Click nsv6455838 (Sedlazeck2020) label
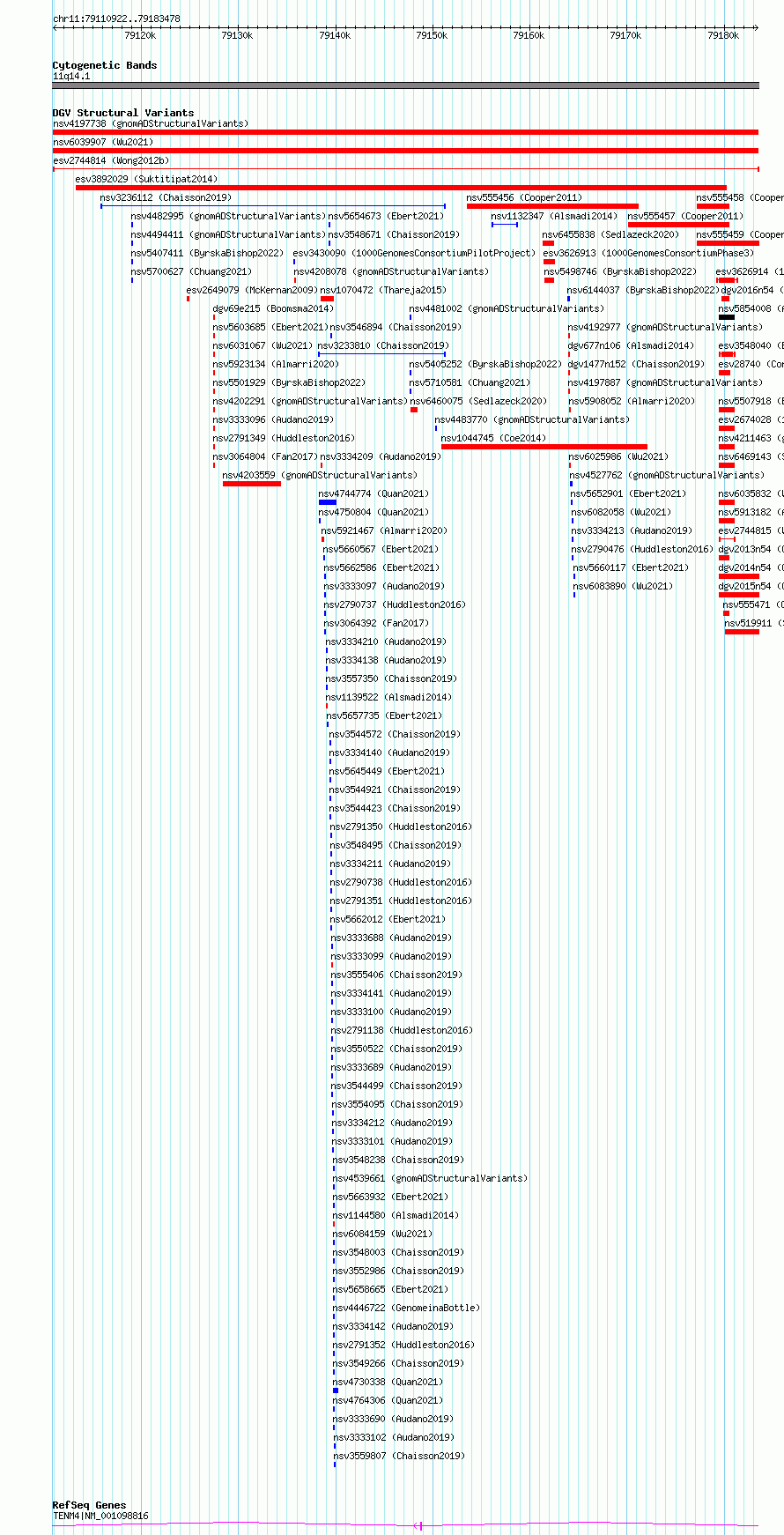This screenshot has height=1535, width=784. (611, 234)
